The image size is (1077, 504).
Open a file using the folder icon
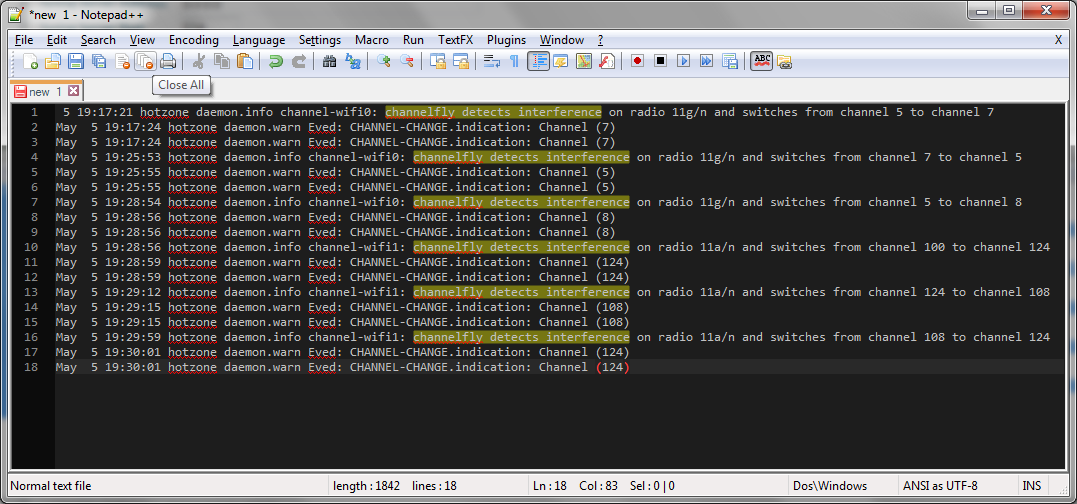pos(53,62)
